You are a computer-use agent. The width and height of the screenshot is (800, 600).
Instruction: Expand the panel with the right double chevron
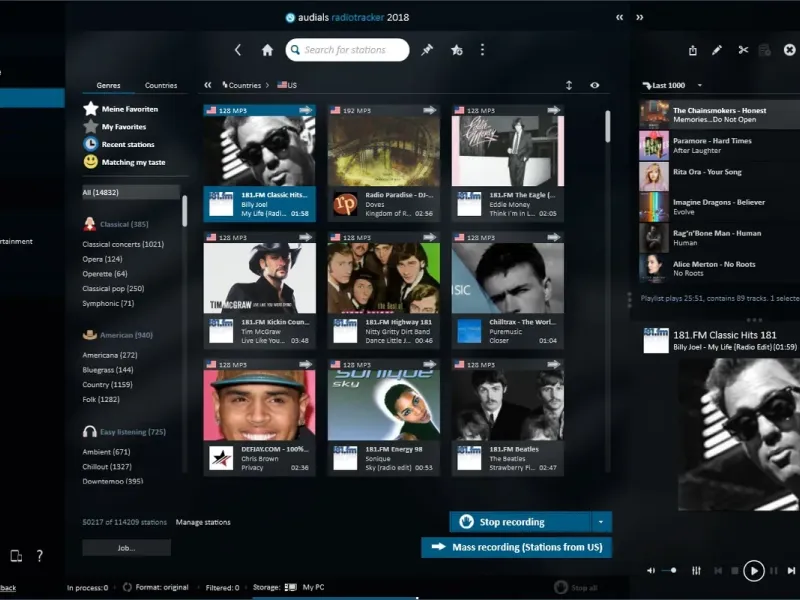(x=639, y=17)
